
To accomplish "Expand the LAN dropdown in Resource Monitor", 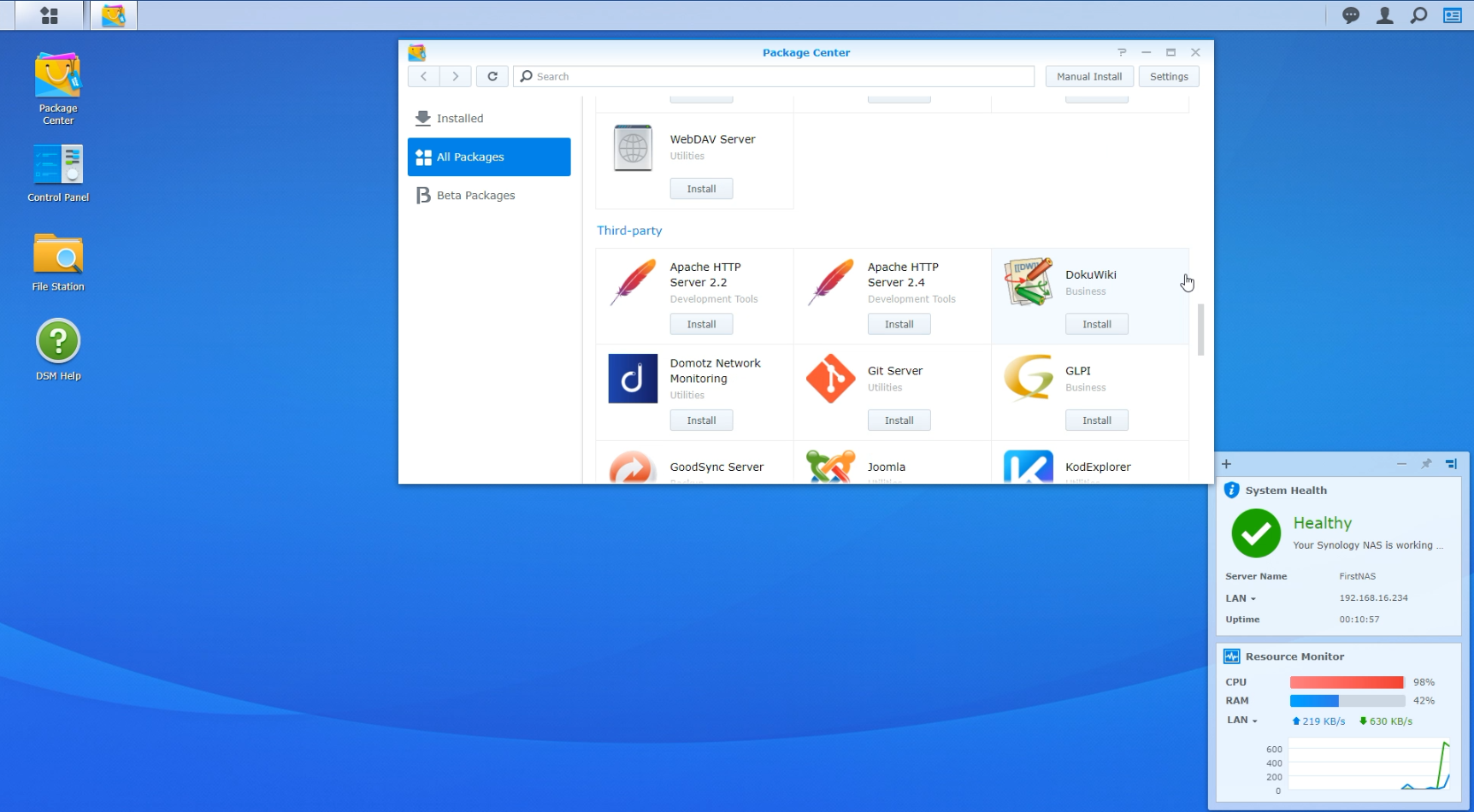I will click(x=1243, y=721).
